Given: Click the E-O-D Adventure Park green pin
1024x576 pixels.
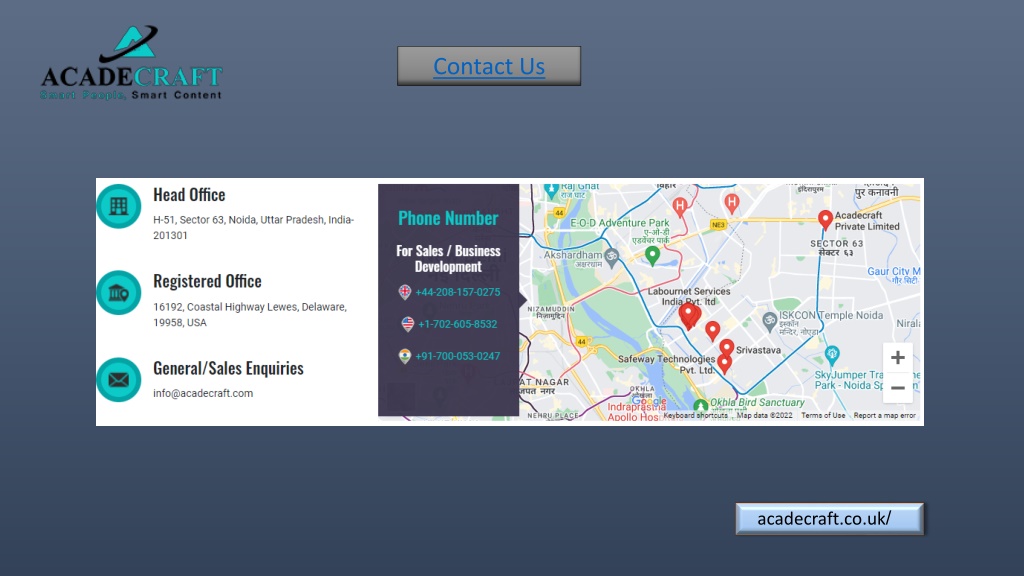Looking at the screenshot, I should click(x=652, y=255).
